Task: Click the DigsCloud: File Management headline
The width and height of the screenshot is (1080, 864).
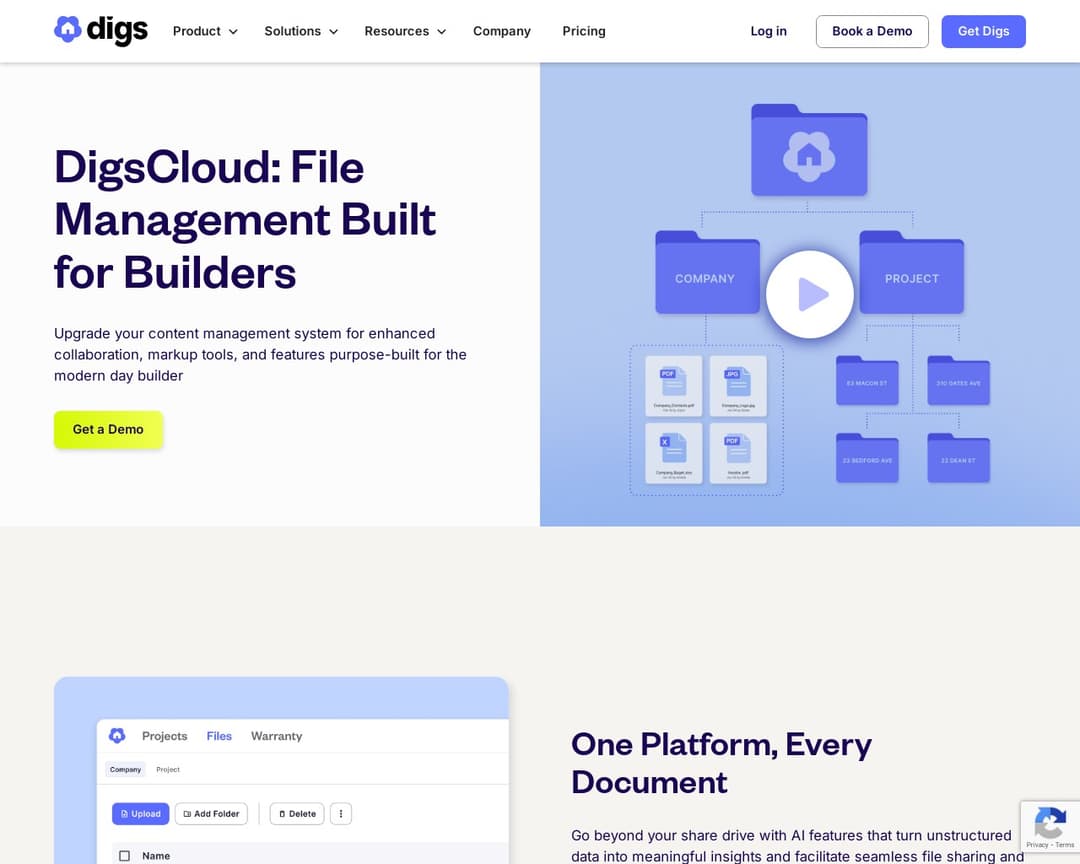Action: click(x=245, y=220)
